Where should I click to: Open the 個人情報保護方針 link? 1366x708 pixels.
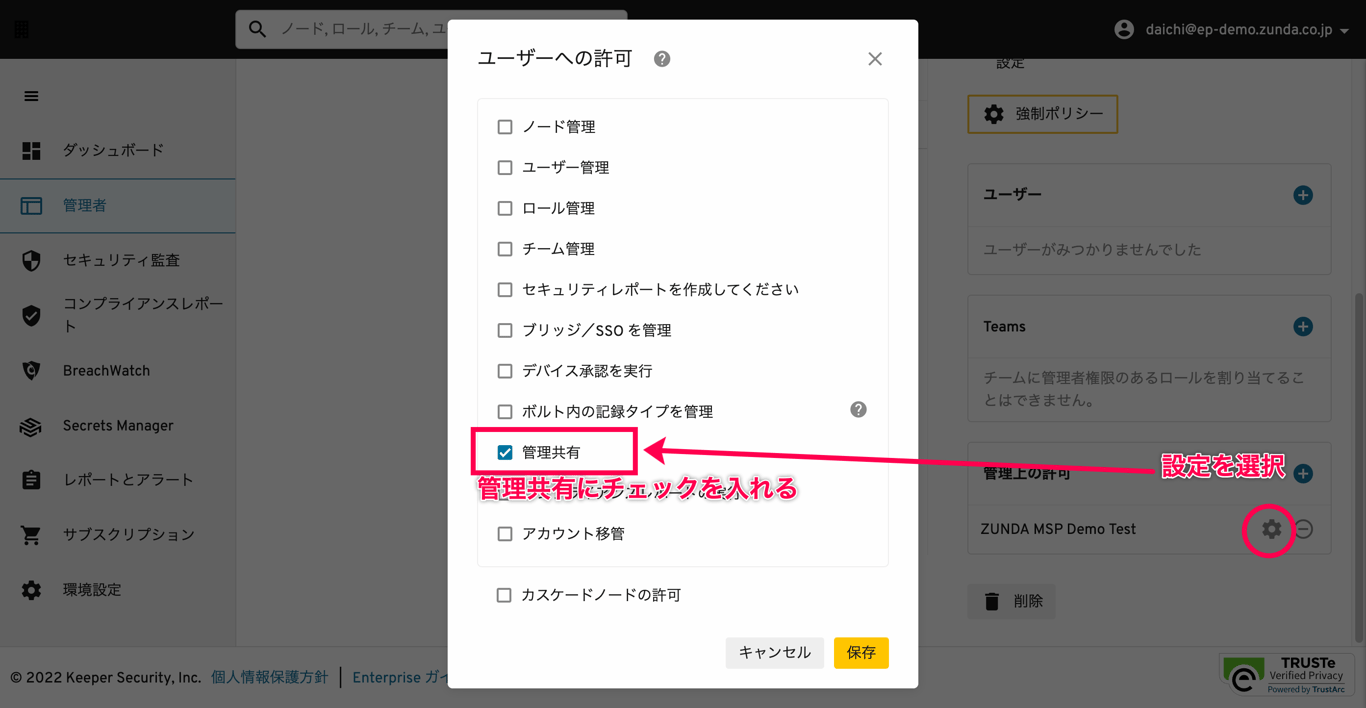pos(270,677)
